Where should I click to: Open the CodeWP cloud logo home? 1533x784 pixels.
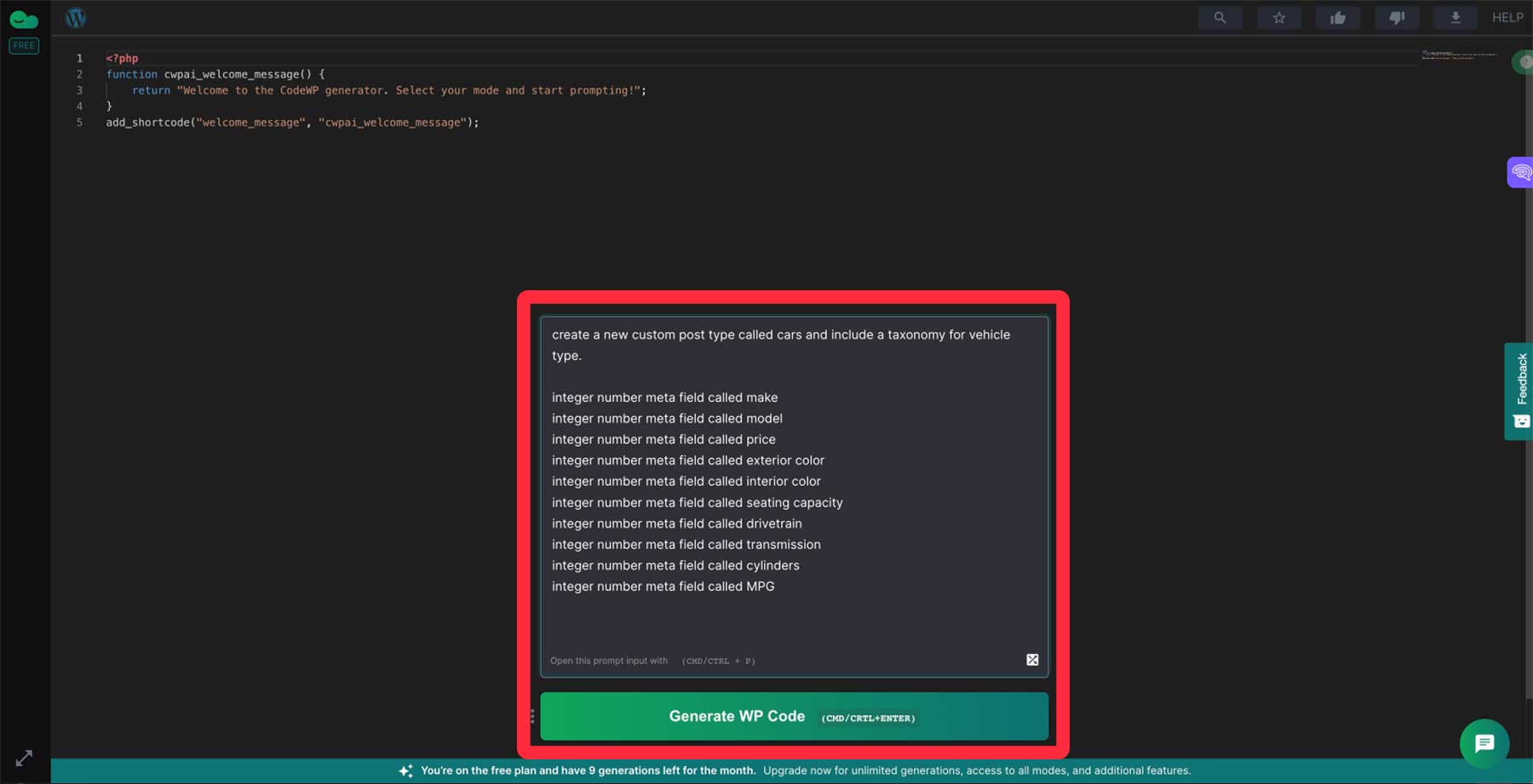tap(23, 18)
